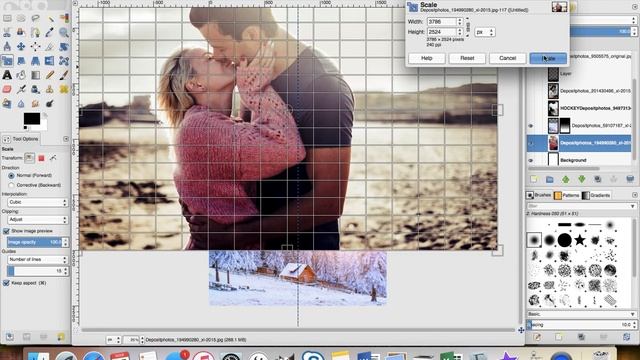Select the Cage Transform tool

coord(64,61)
